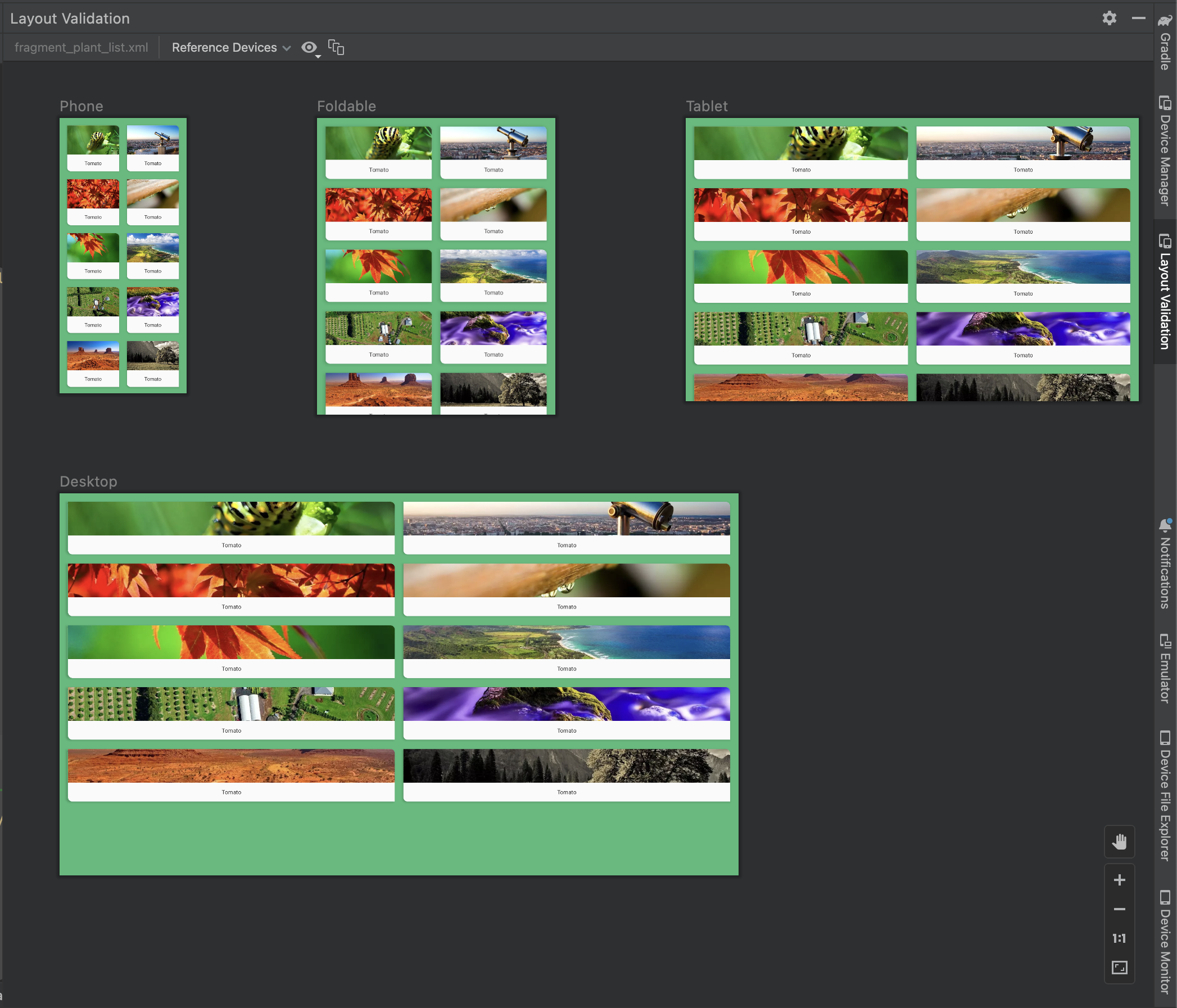Image resolution: width=1177 pixels, height=1008 pixels.
Task: Click the zoom in (+) button
Action: pos(1120,879)
